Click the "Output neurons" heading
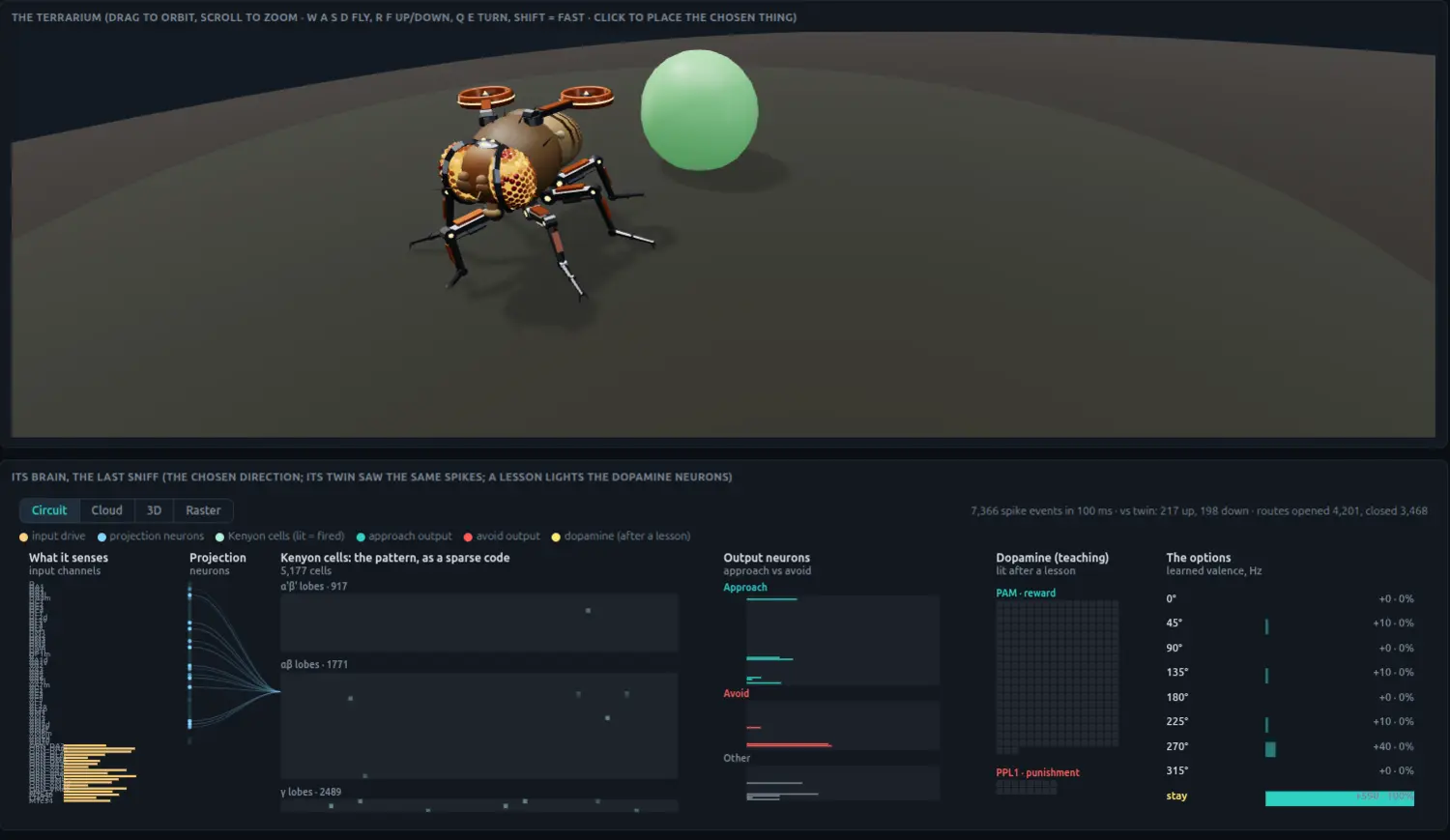Viewport: 1450px width, 840px height. click(x=767, y=558)
